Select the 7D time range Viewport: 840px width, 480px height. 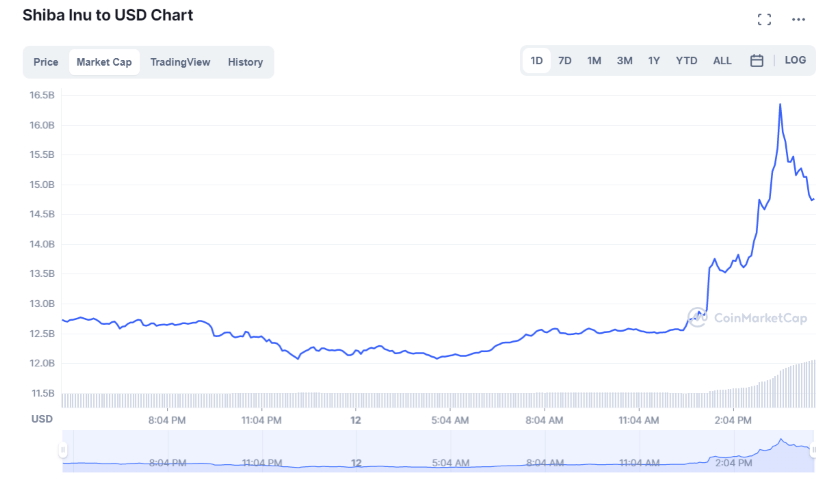coord(565,61)
